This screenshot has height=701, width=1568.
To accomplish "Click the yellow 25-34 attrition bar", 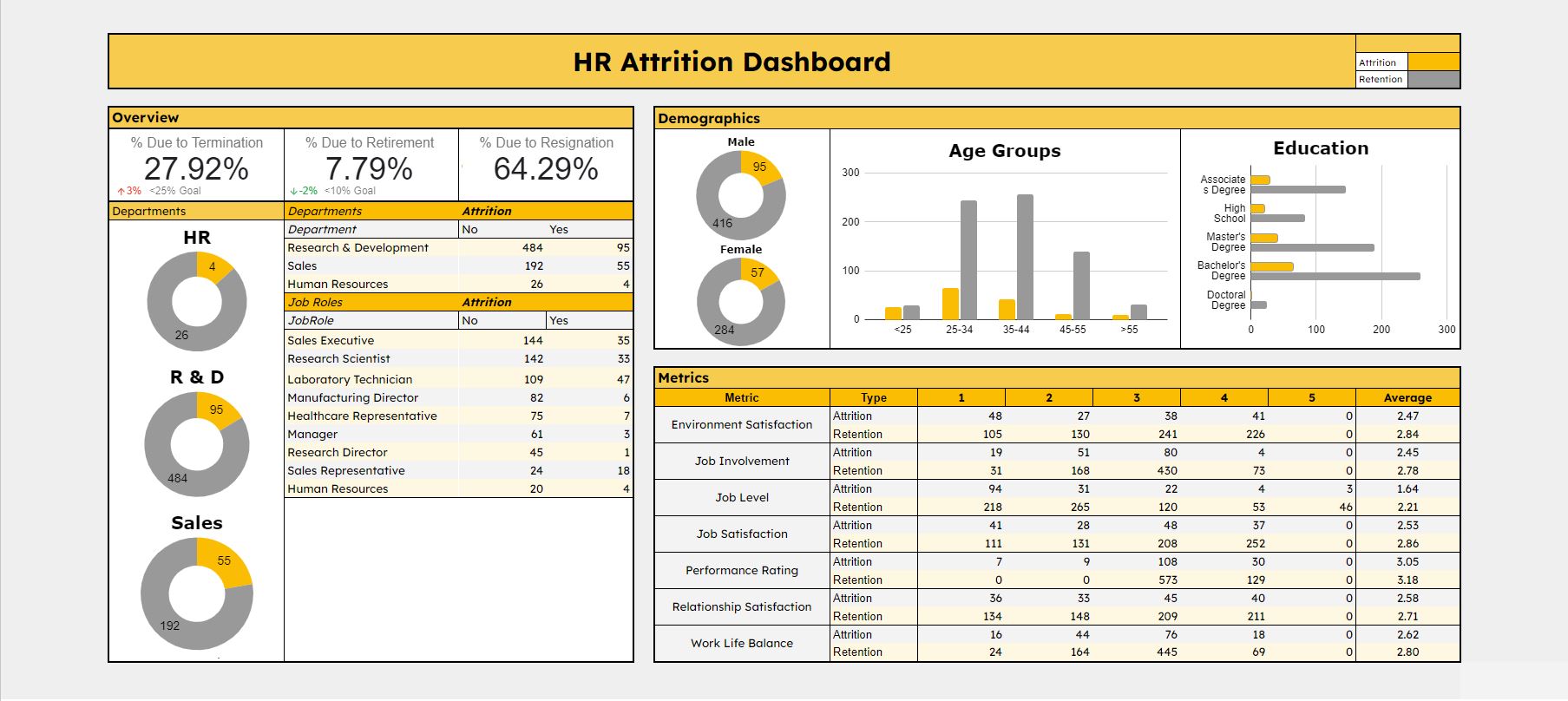I will tap(950, 304).
